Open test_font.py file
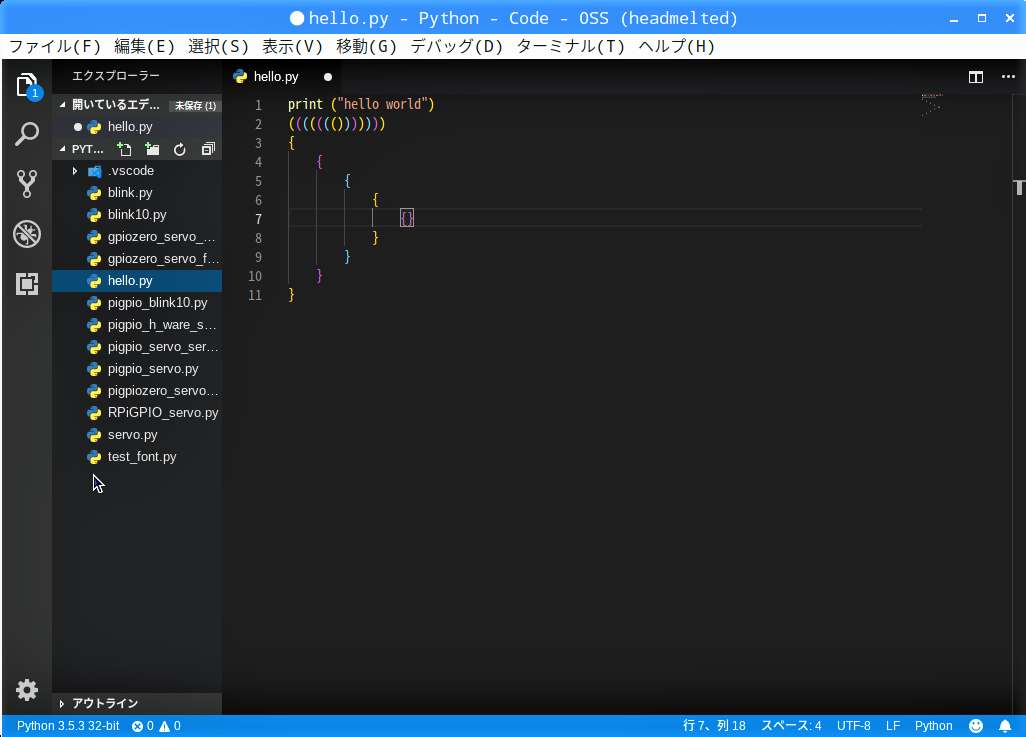 (x=137, y=457)
